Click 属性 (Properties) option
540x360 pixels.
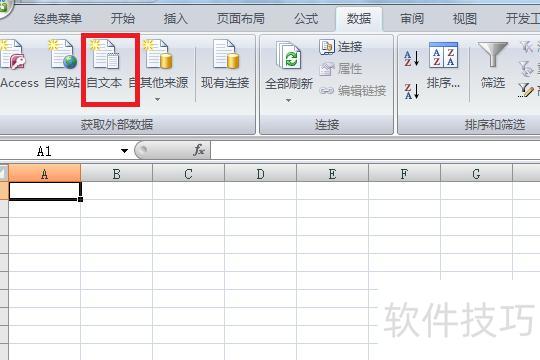341,69
